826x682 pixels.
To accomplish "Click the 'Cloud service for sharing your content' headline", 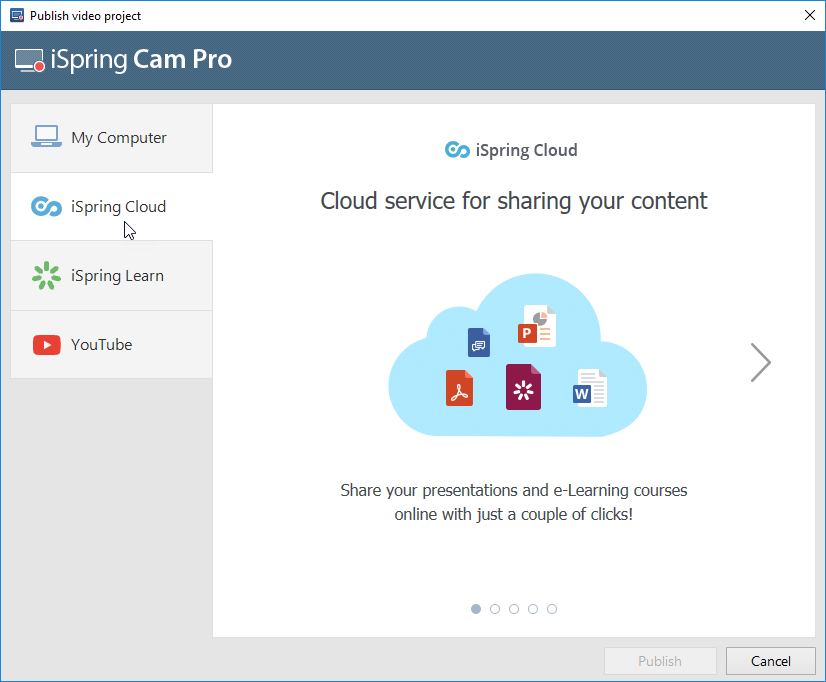I will point(514,201).
